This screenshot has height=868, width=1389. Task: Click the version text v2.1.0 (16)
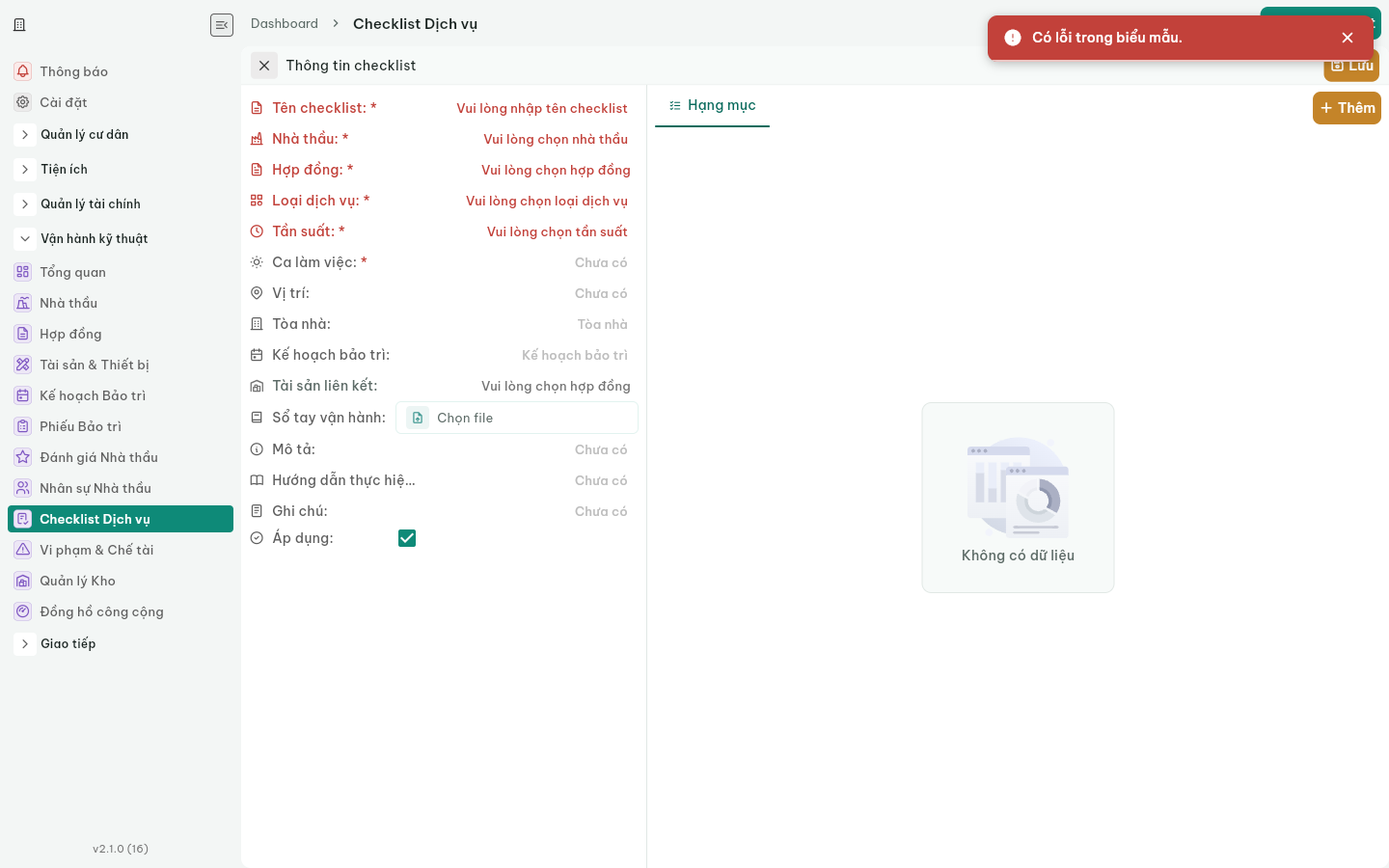coord(121,849)
